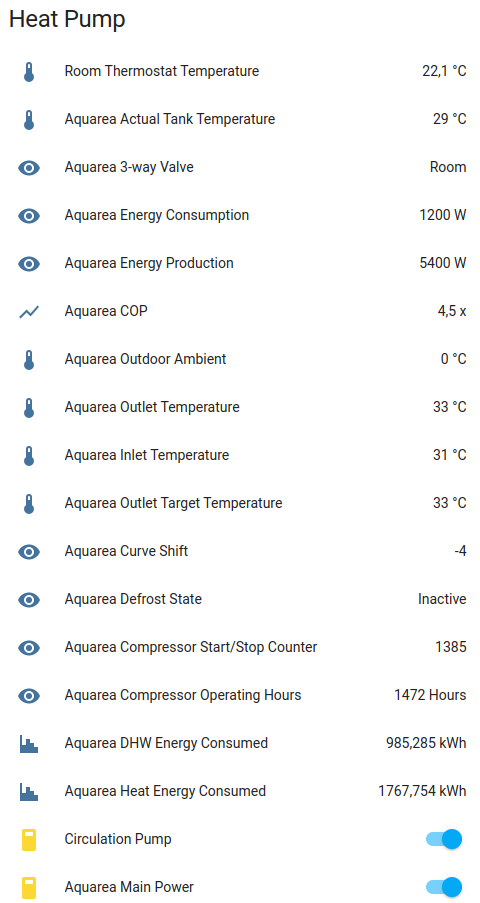Toggle the Circulation Pump switch off
Viewport: 480px width, 903px height.
444,839
